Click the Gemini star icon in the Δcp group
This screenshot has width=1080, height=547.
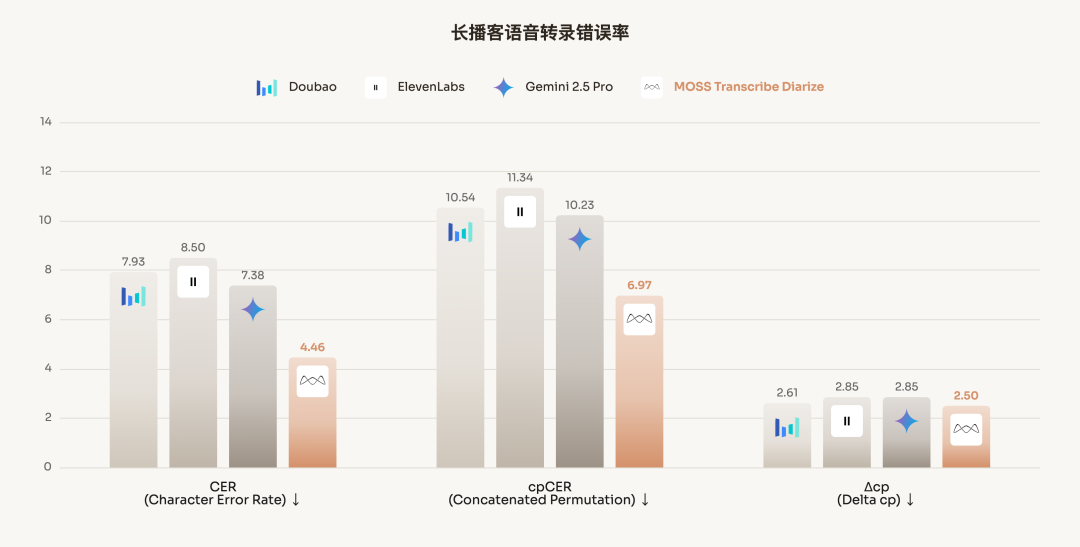coord(906,421)
